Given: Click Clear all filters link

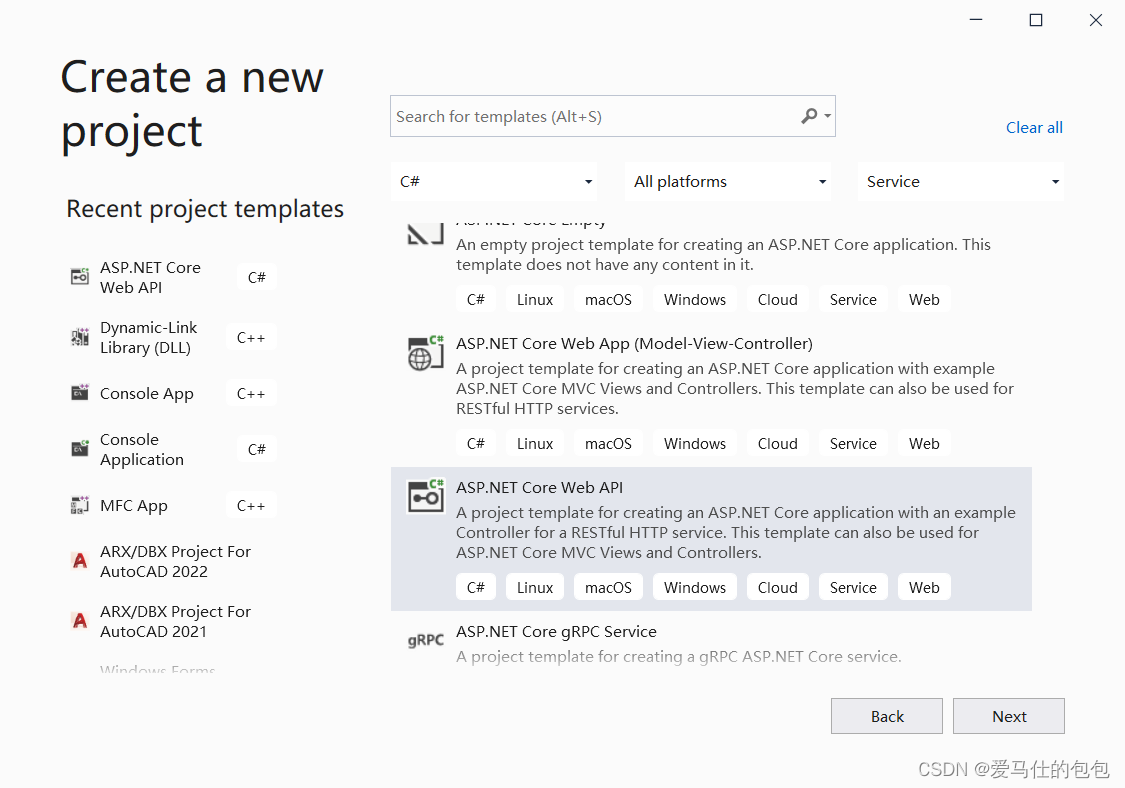Looking at the screenshot, I should (1034, 128).
